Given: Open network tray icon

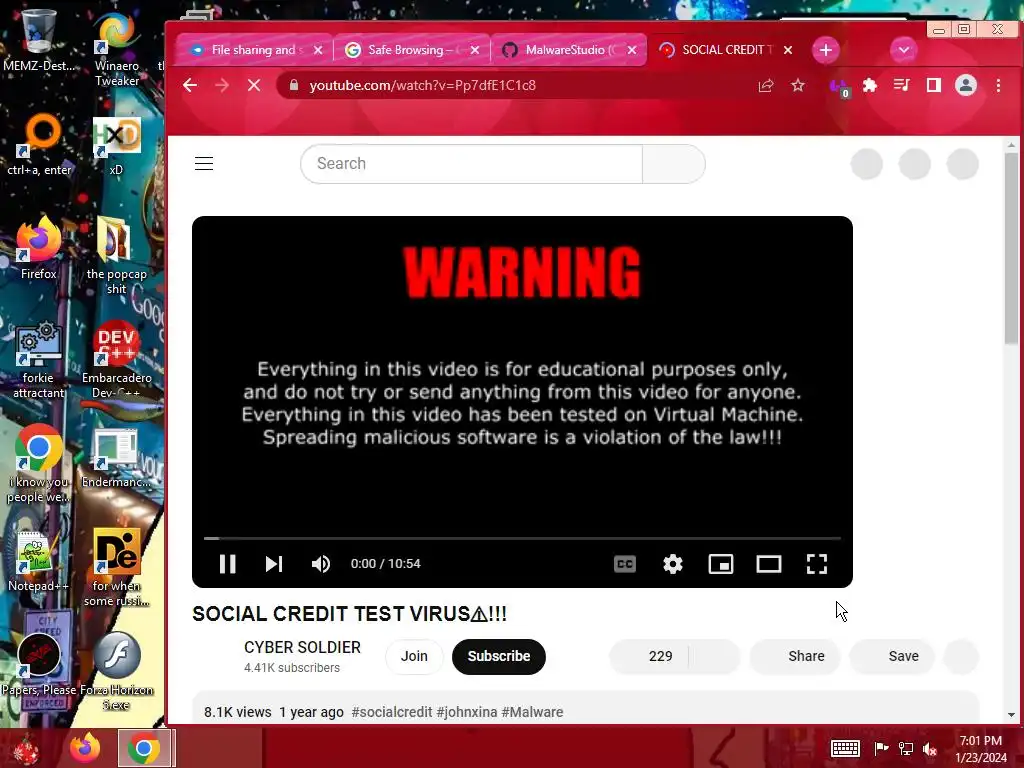Looking at the screenshot, I should pos(906,748).
